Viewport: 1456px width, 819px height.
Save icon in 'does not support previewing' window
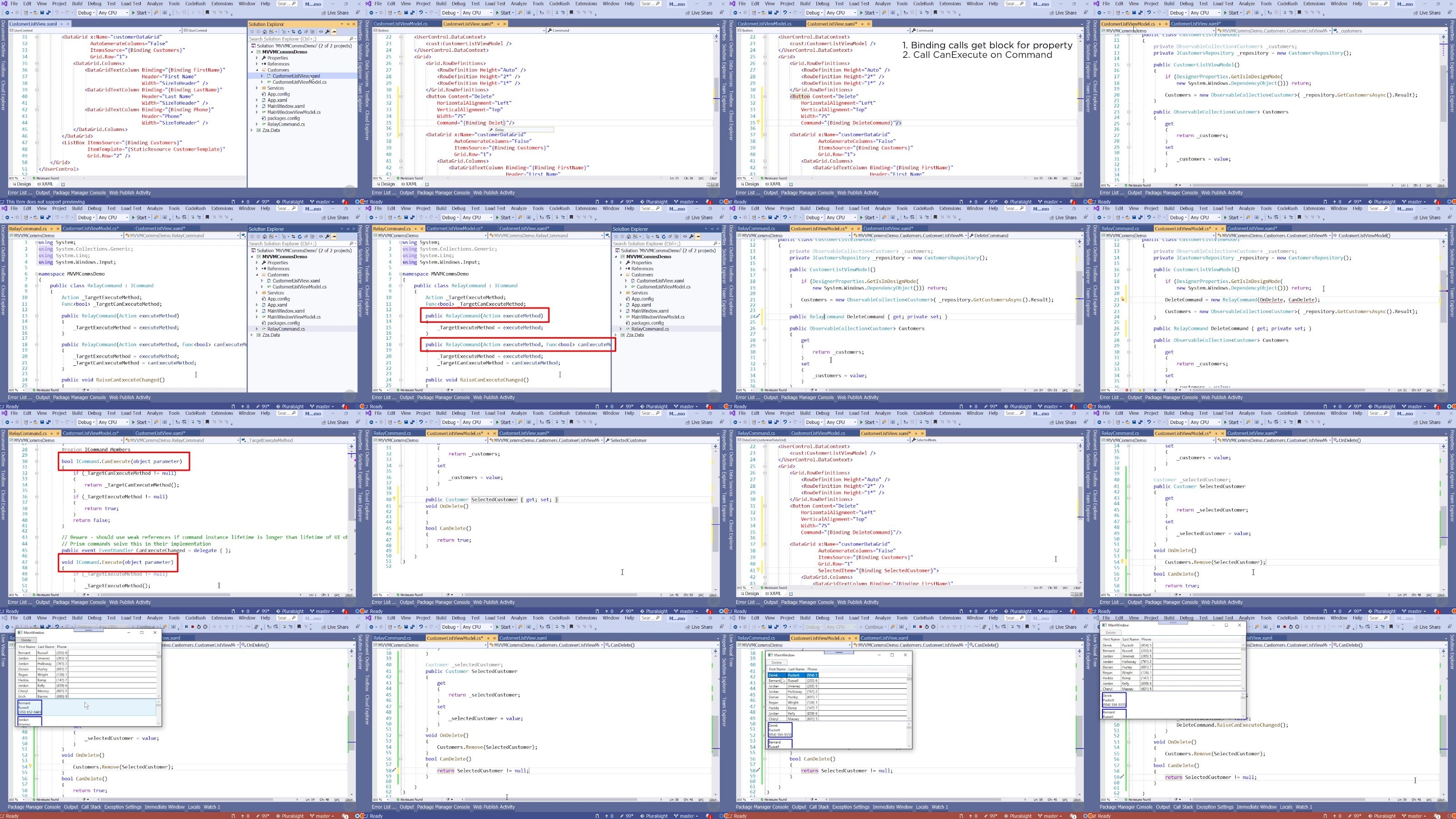pos(42,13)
